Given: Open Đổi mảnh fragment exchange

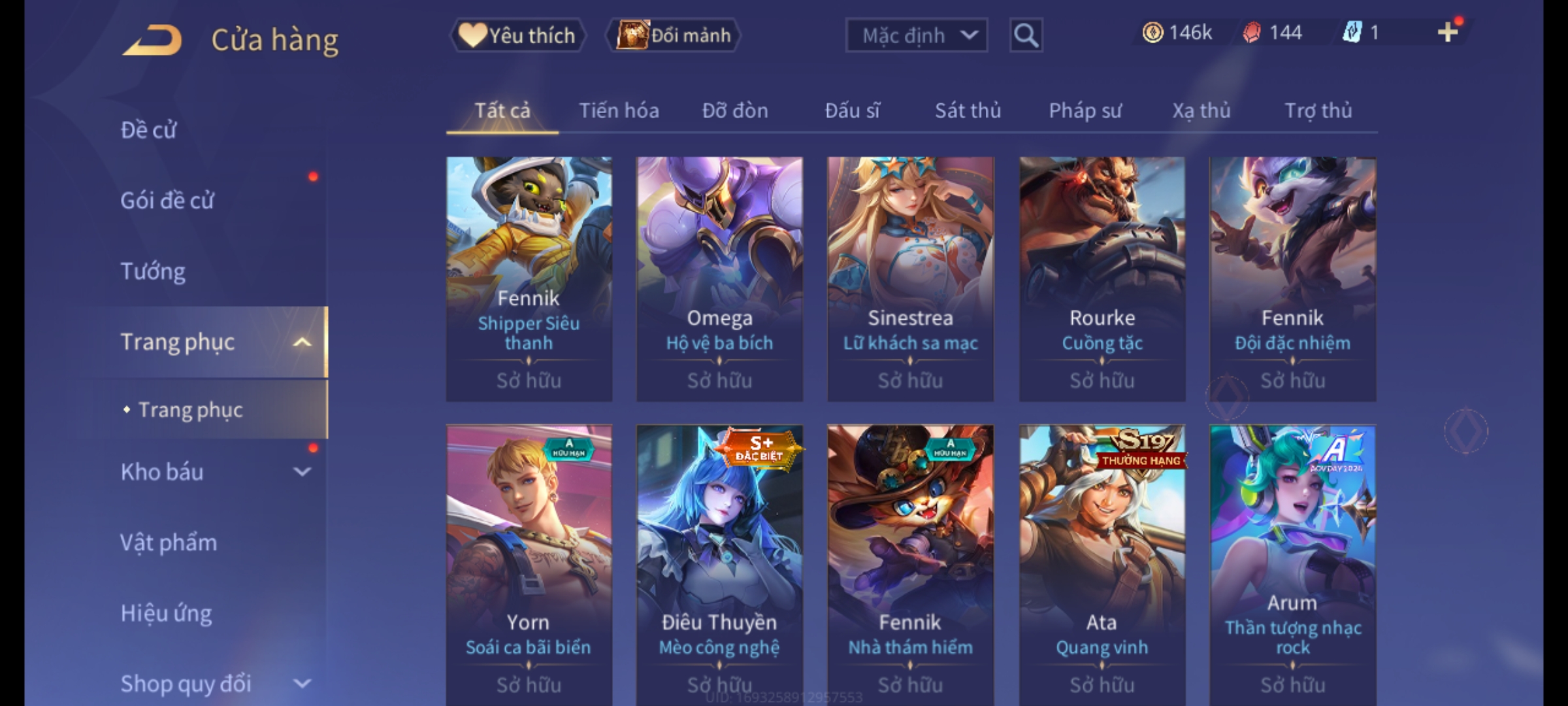Looking at the screenshot, I should tap(674, 35).
